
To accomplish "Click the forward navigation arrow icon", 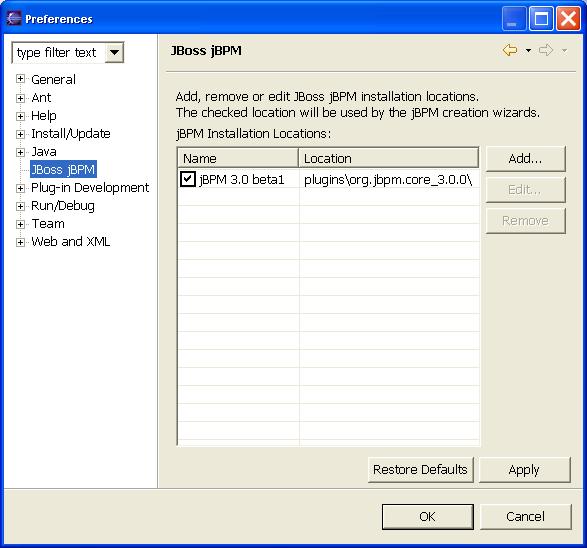I will coord(545,50).
